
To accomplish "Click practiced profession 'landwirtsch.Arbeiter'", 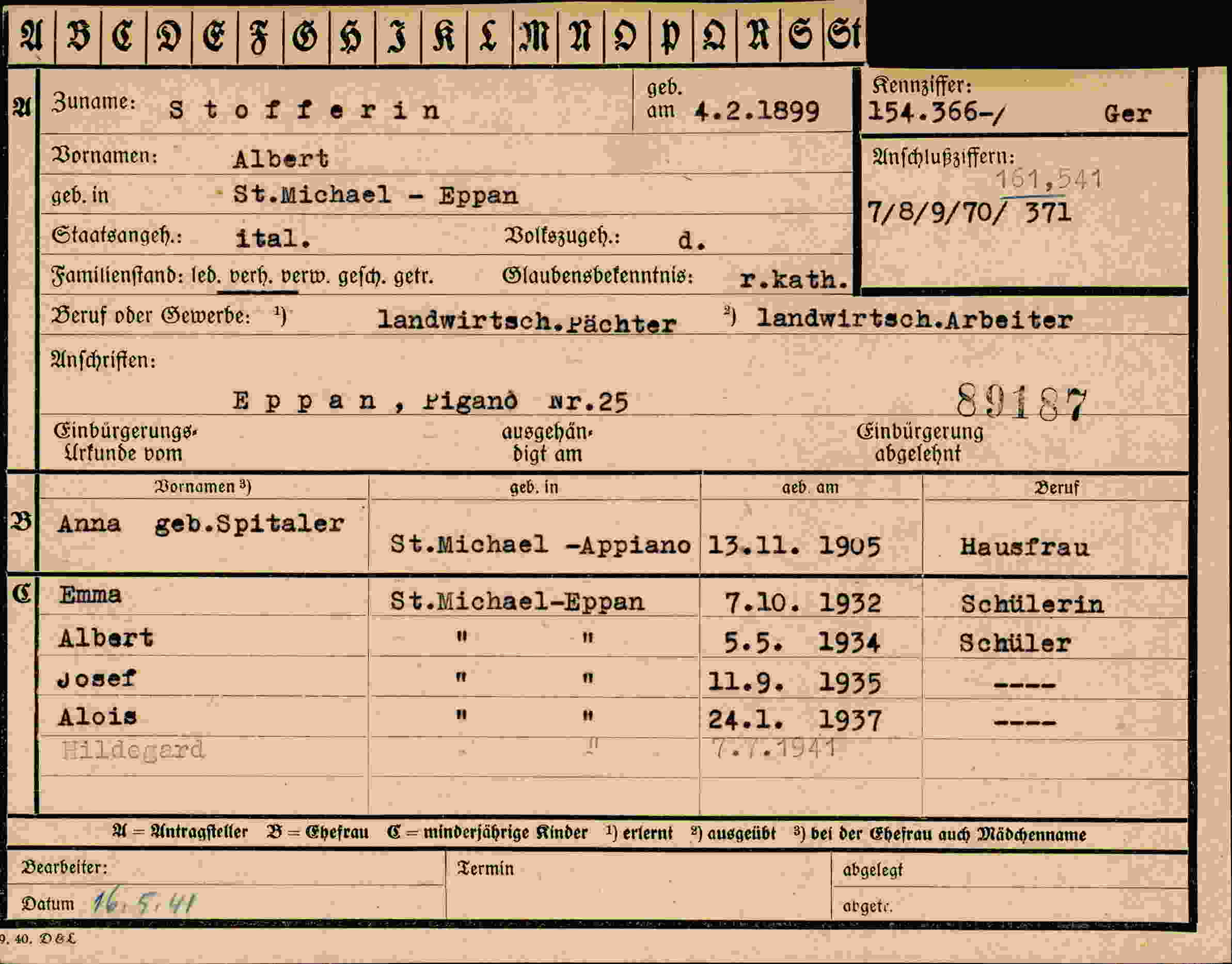I will (914, 319).
